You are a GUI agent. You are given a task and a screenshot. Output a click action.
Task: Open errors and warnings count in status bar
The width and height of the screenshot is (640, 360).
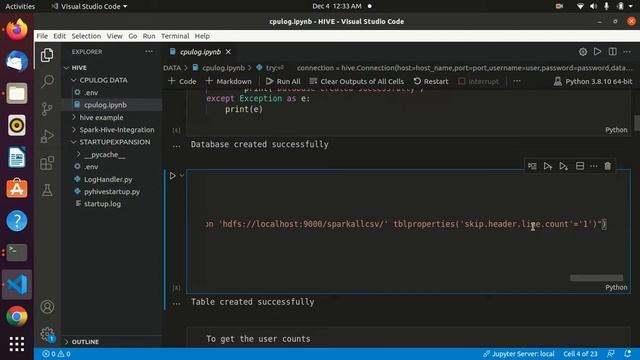tap(56, 353)
